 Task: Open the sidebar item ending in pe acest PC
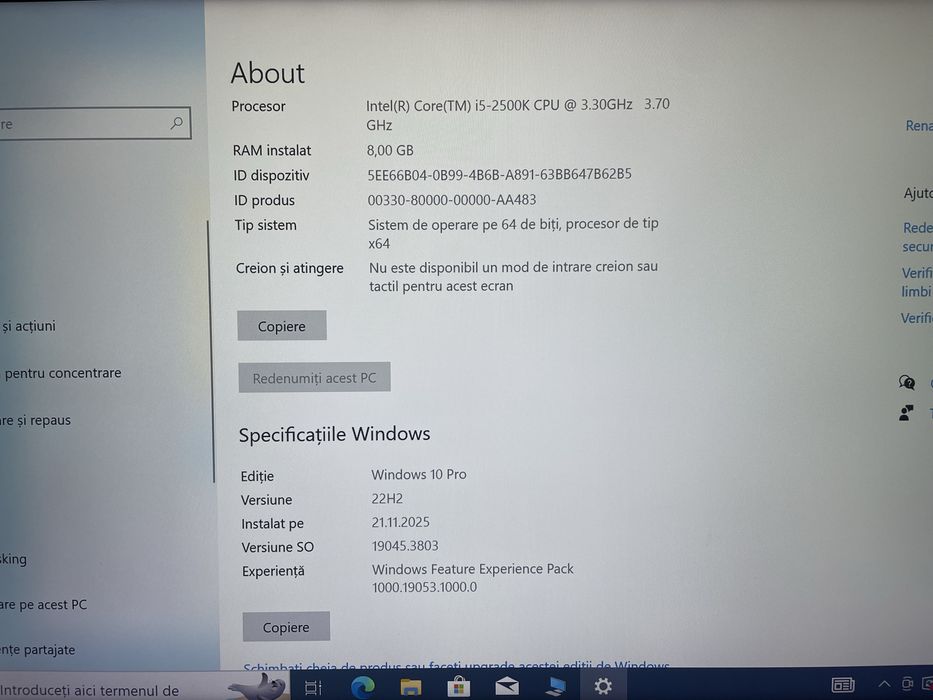pyautogui.click(x=44, y=605)
